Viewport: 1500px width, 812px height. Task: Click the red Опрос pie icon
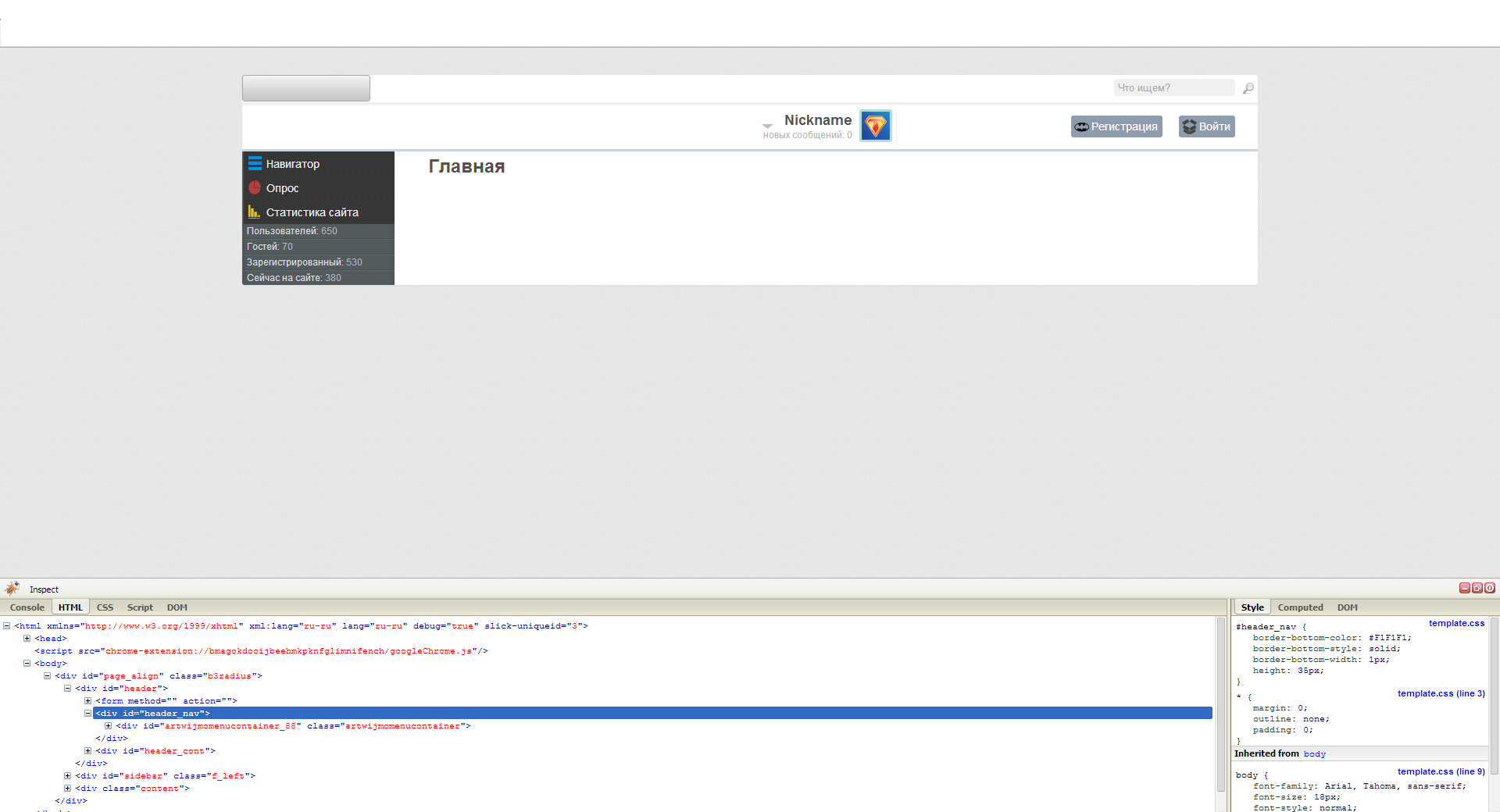[x=255, y=187]
